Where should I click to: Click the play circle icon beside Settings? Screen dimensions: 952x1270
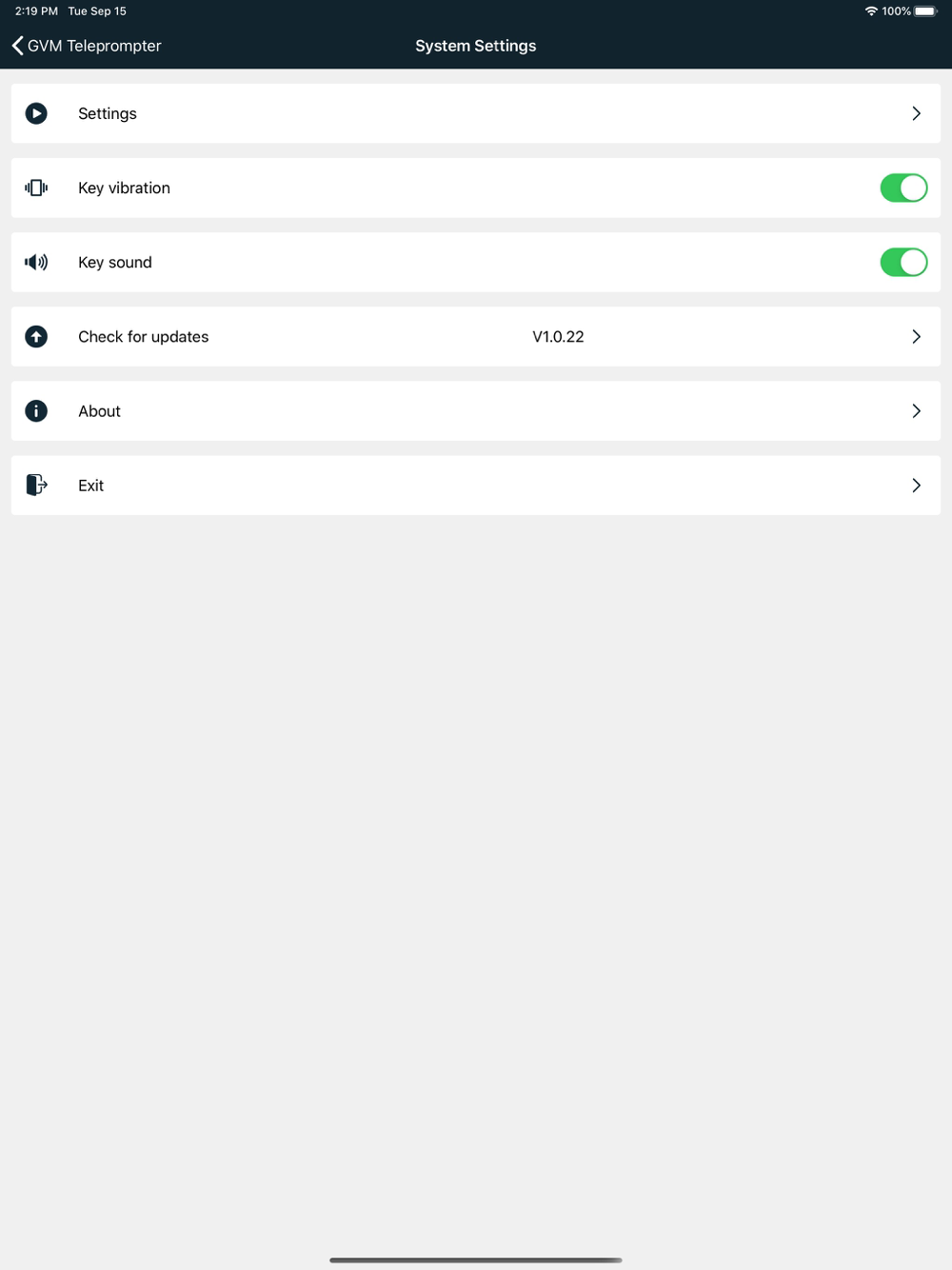(36, 113)
